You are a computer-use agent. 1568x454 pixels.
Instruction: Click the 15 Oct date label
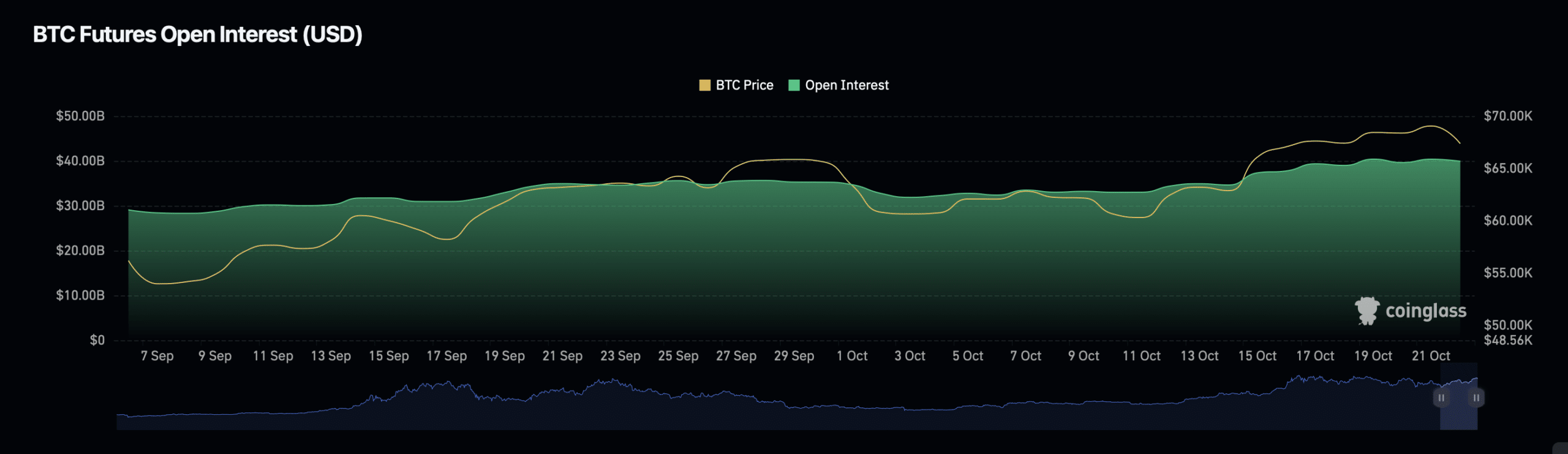point(1257,356)
